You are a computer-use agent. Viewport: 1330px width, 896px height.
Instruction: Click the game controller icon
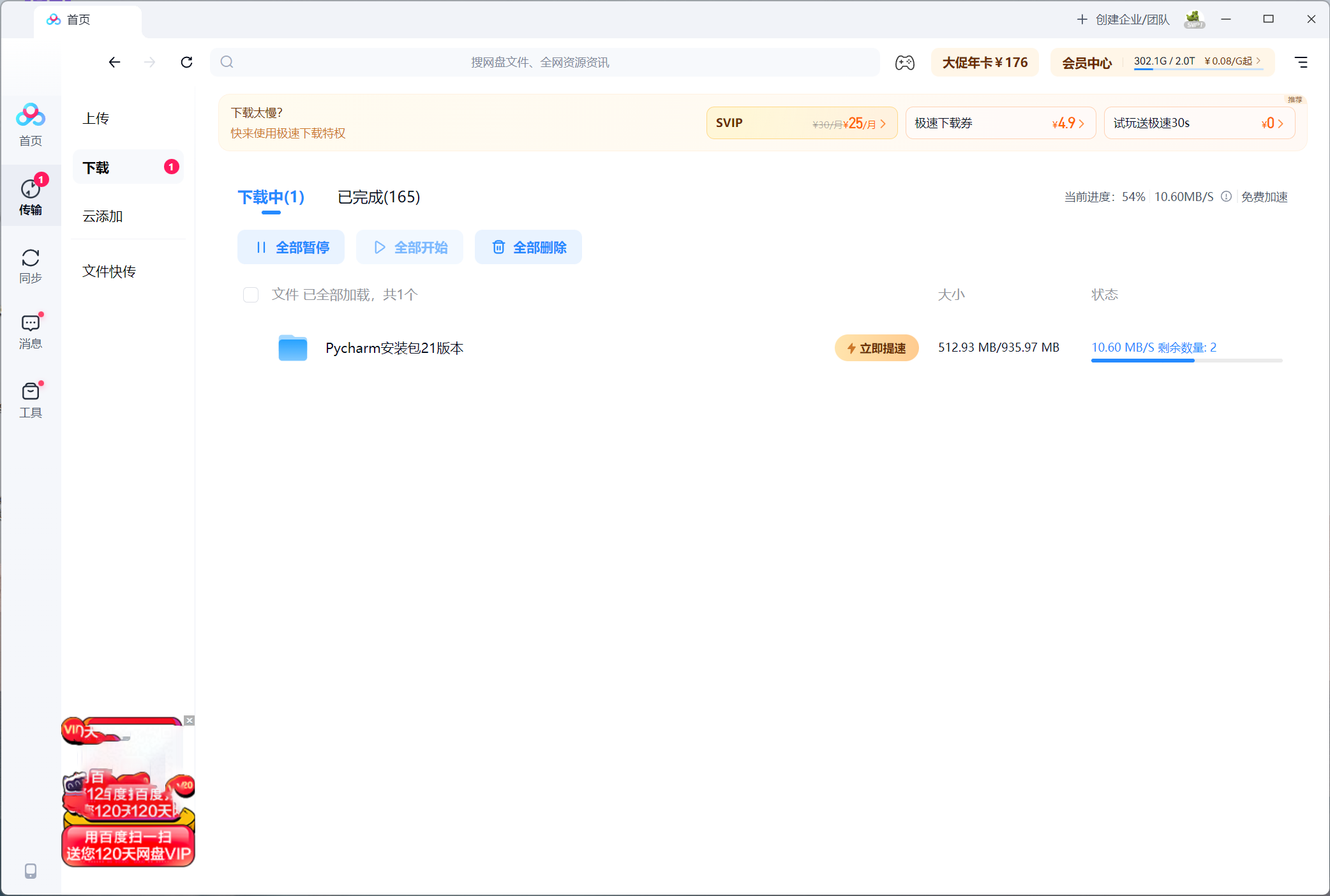[x=904, y=63]
